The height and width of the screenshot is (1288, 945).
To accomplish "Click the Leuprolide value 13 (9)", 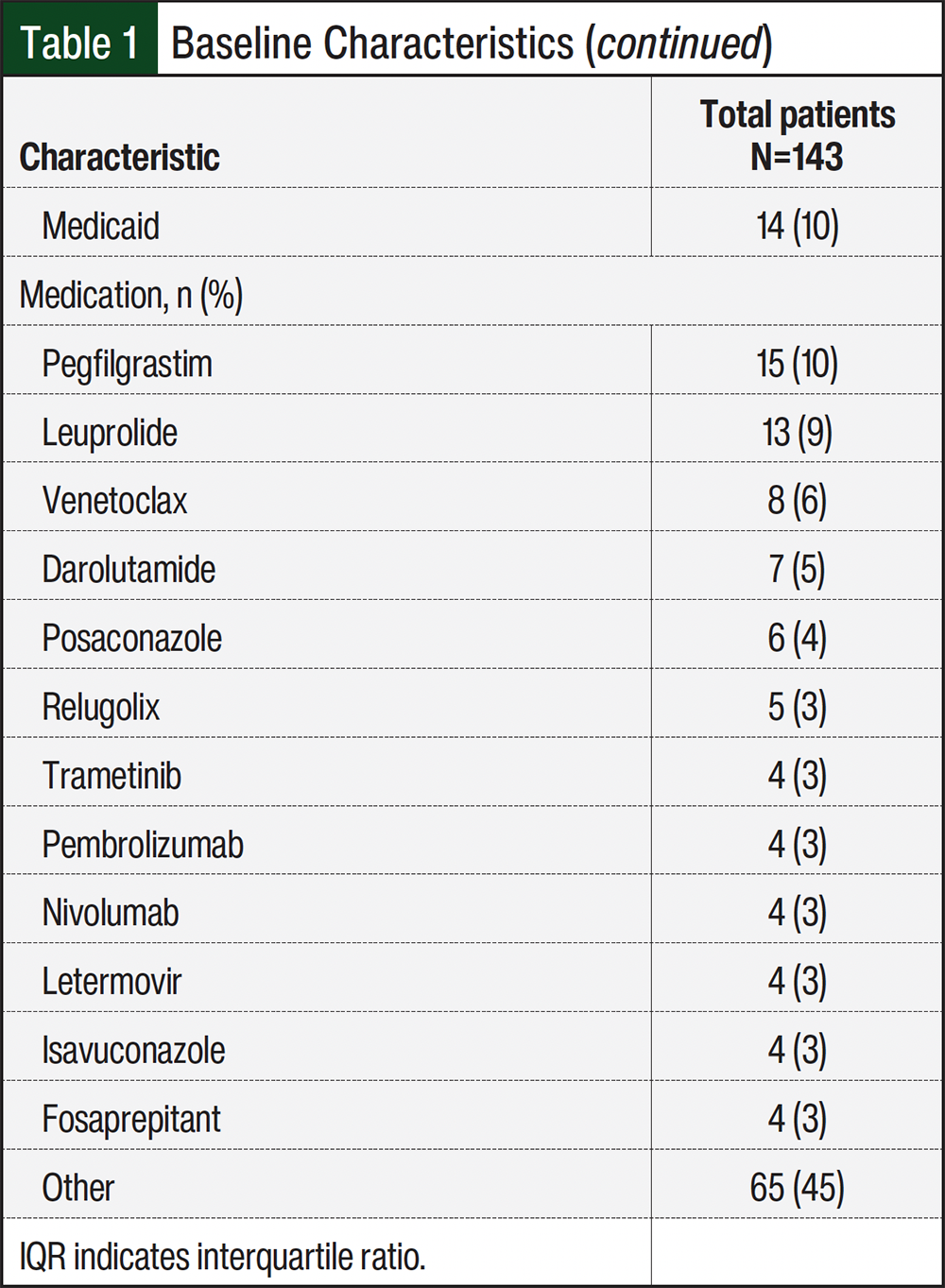I will pyautogui.click(x=797, y=433).
